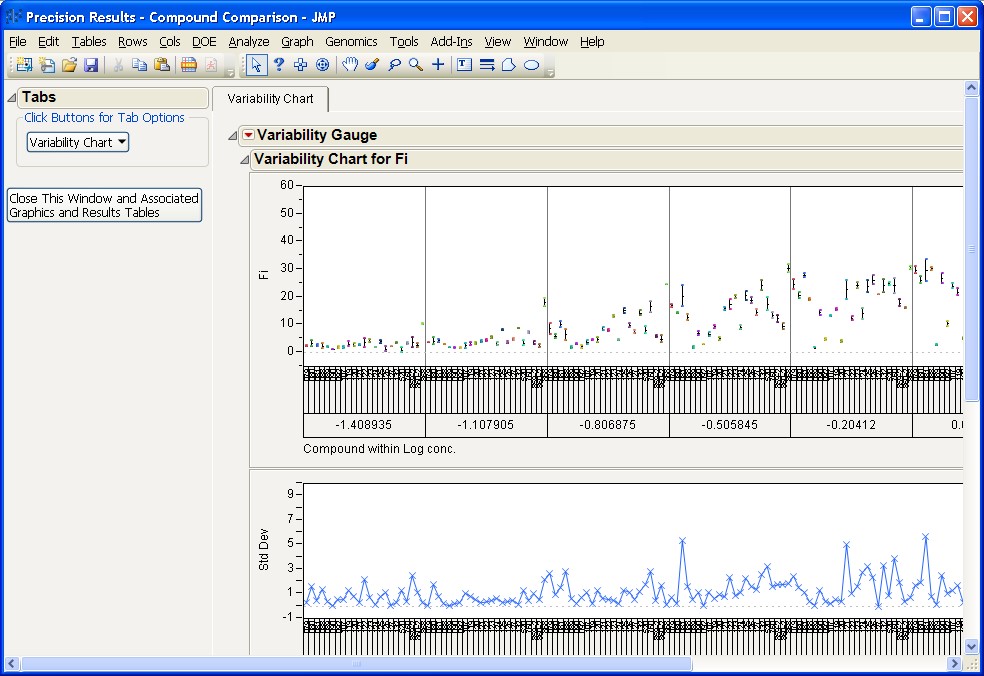Switch to the Variability Chart tab
This screenshot has width=984, height=676.
click(270, 99)
